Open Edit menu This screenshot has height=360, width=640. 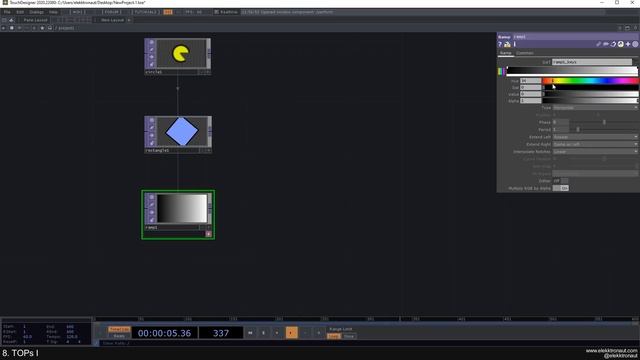20,12
